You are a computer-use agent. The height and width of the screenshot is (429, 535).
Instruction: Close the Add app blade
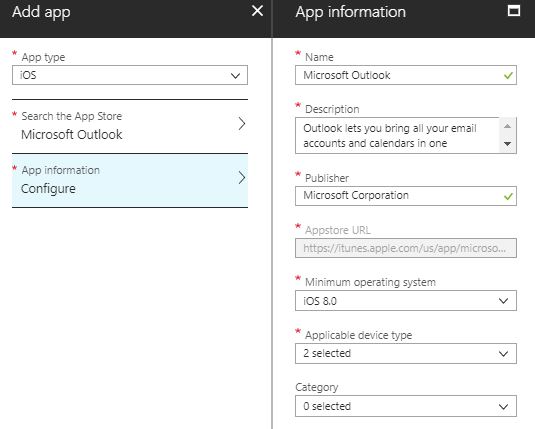coord(257,11)
